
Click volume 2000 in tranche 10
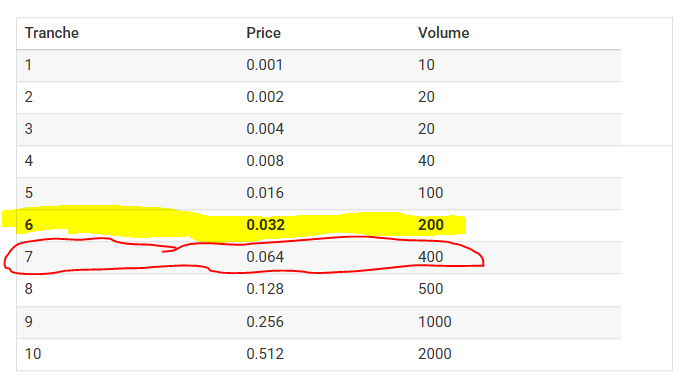click(x=435, y=354)
